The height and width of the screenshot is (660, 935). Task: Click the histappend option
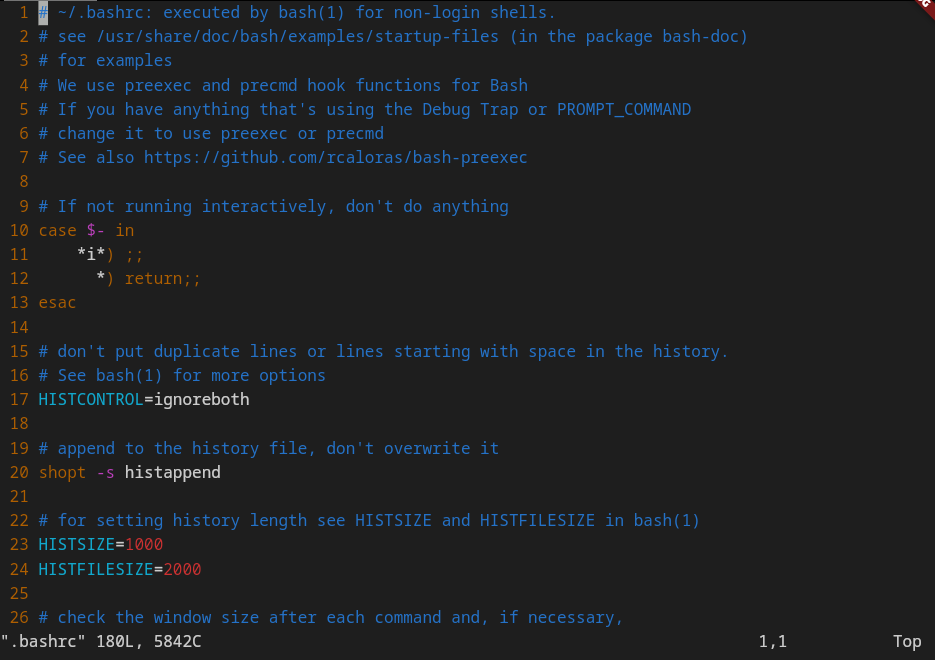[172, 472]
